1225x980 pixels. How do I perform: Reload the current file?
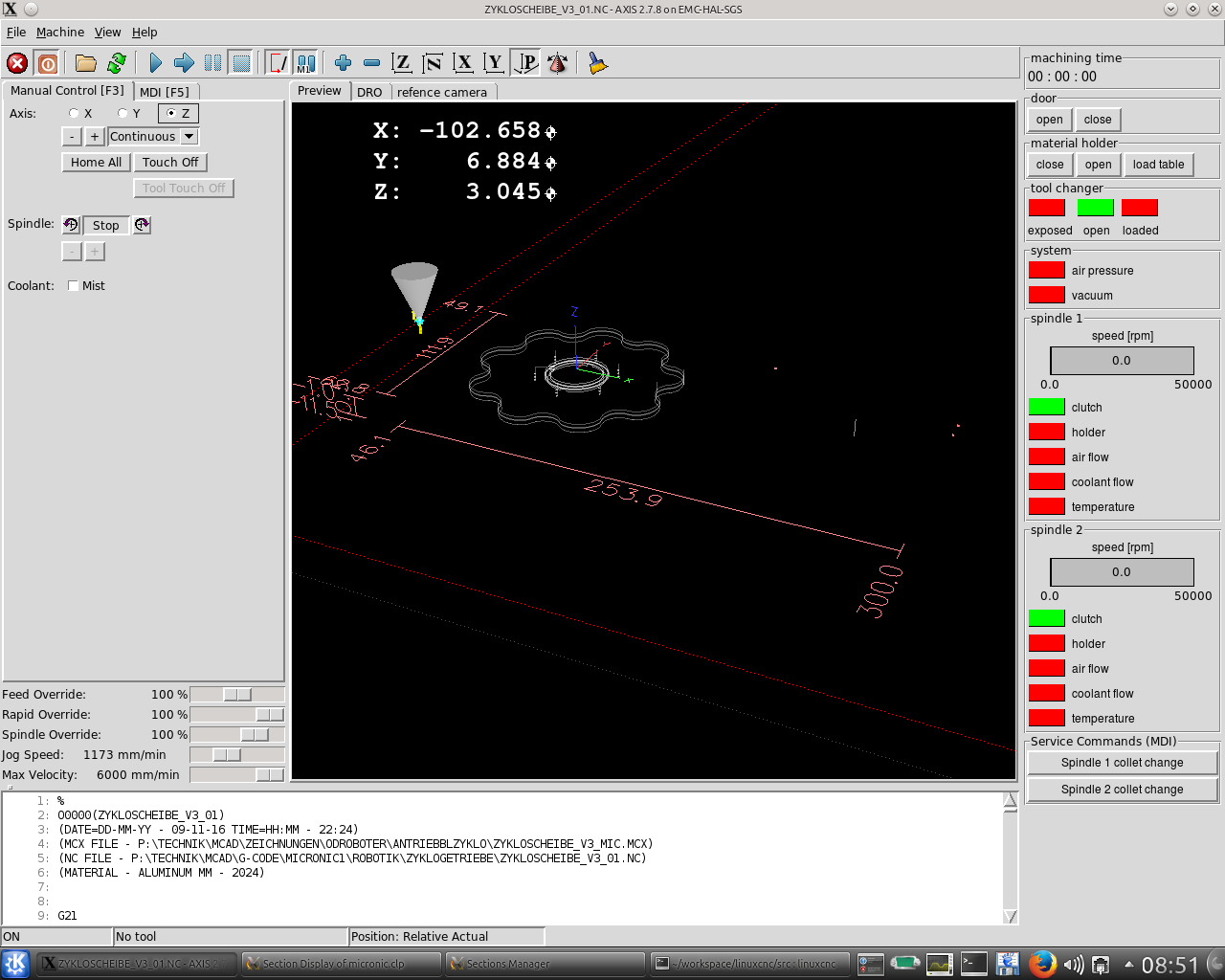(117, 63)
